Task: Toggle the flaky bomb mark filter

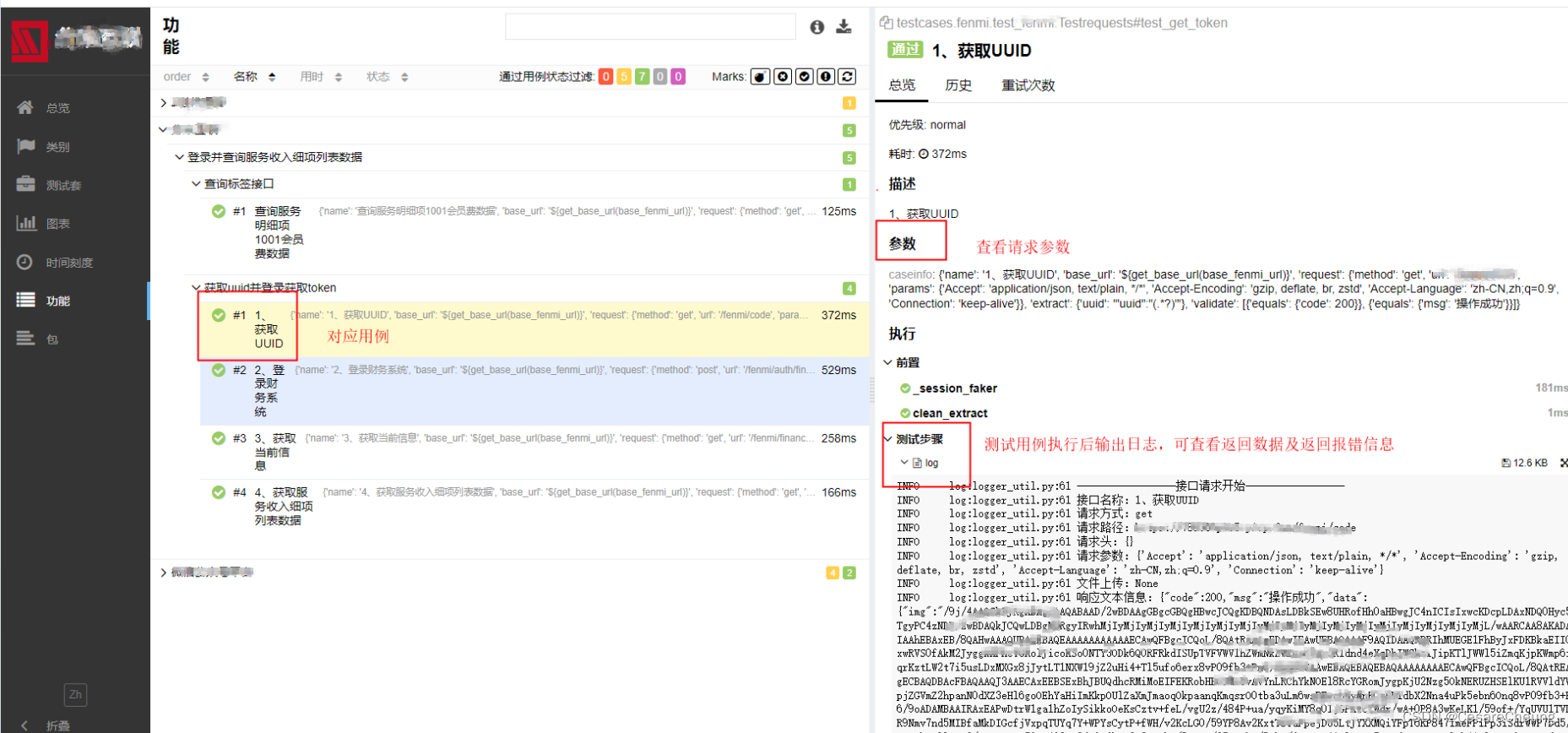Action: 760,77
